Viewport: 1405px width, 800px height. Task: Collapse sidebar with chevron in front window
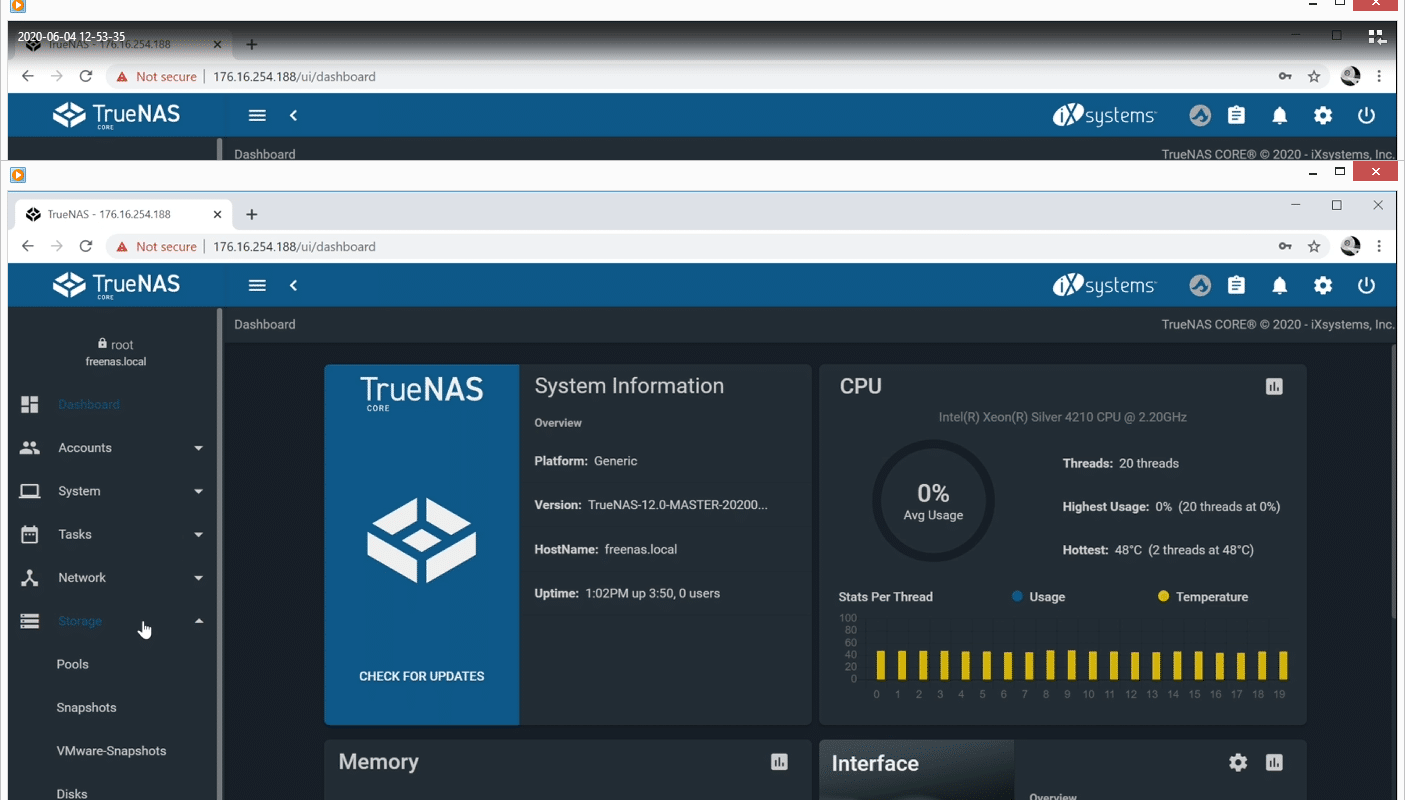(x=294, y=285)
